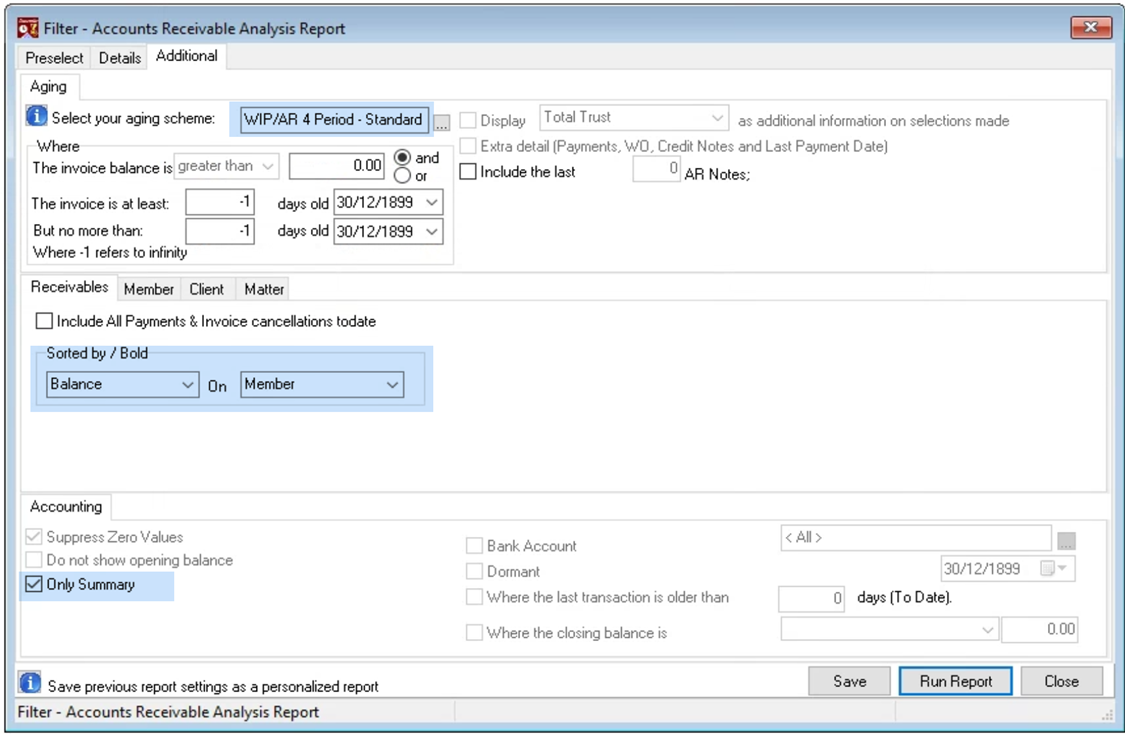Switch to the Preselect tab

point(55,58)
